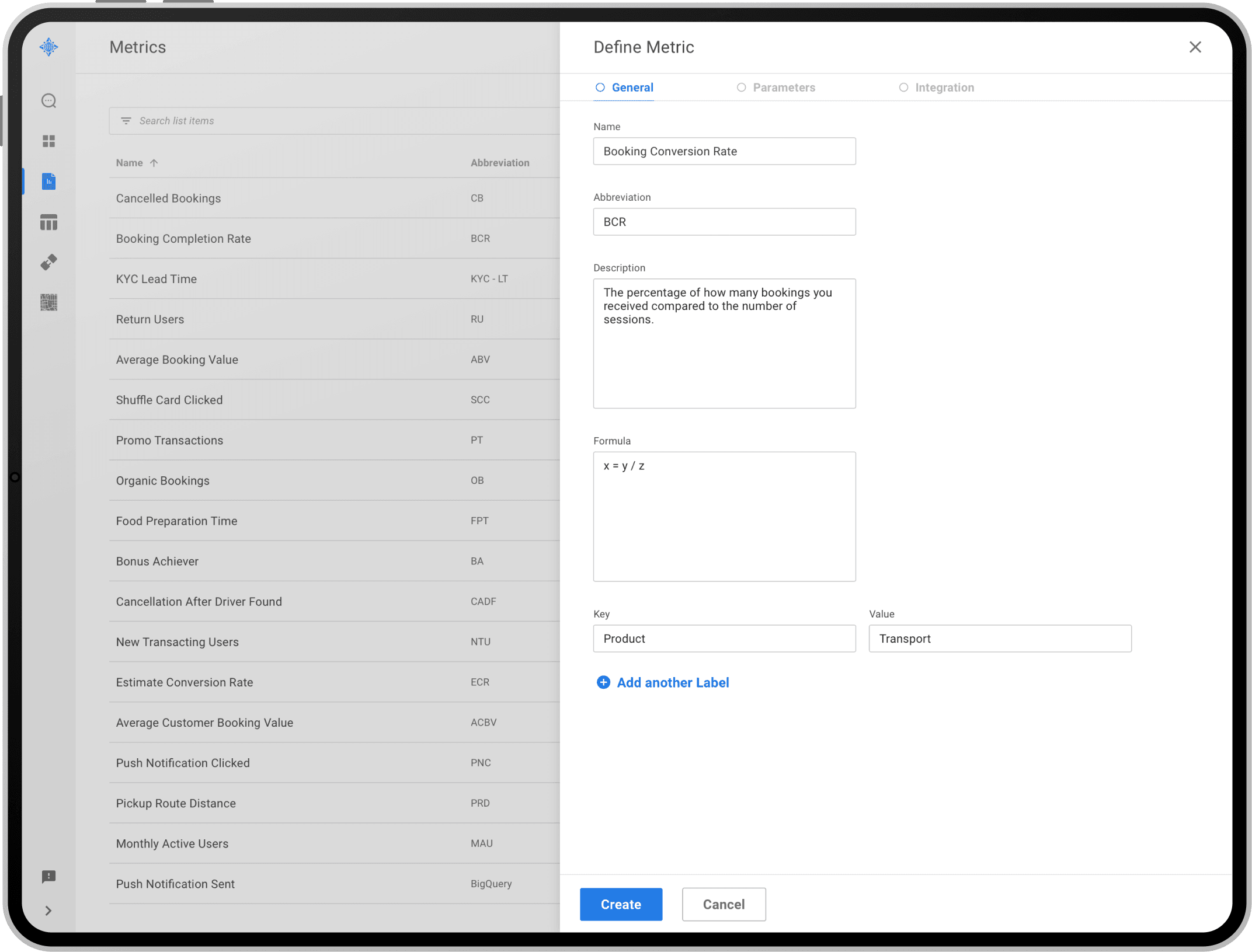Select the Promo Transactions row

pyautogui.click(x=334, y=440)
